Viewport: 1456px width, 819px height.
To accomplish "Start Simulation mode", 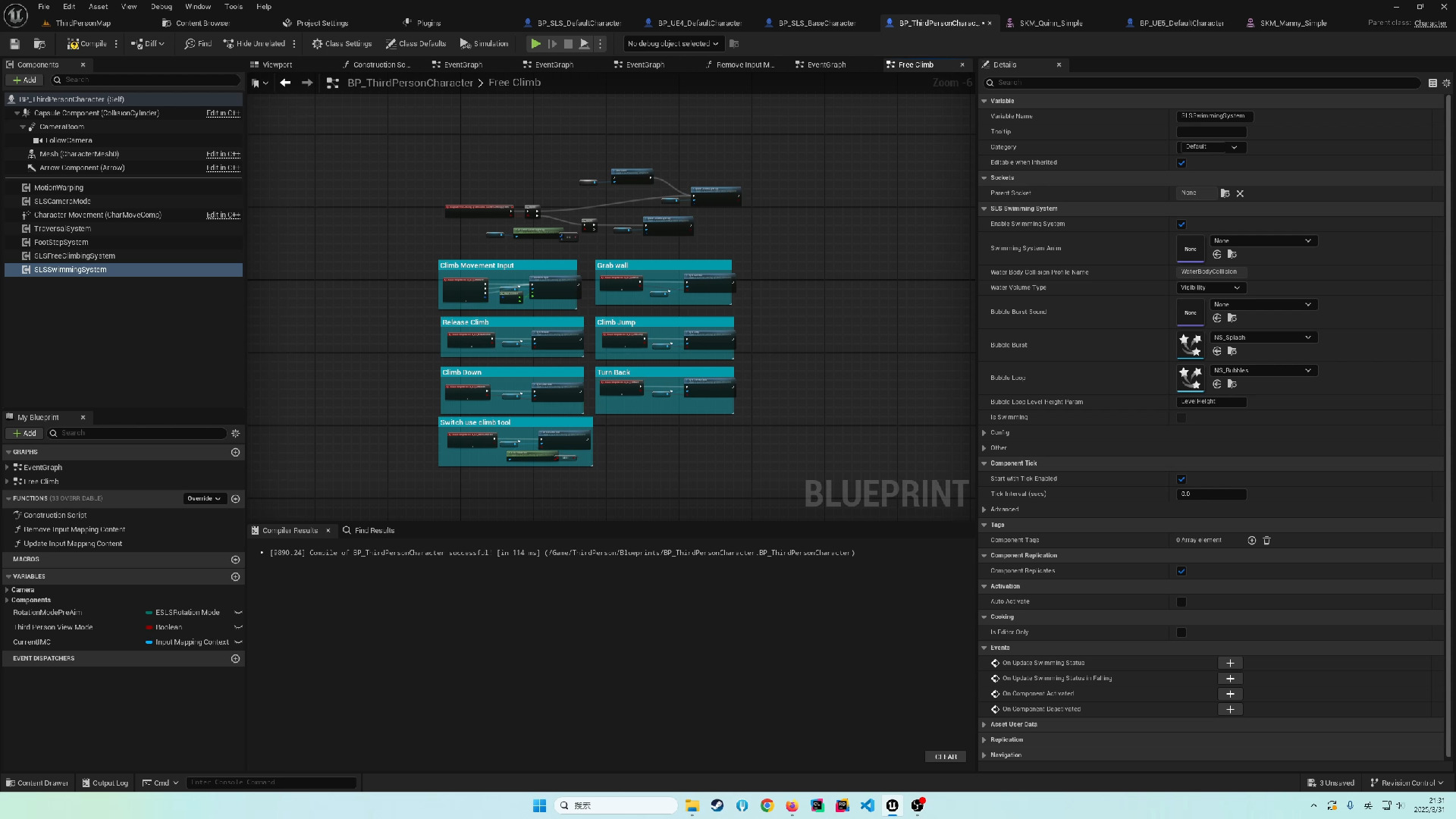I will 484,44.
